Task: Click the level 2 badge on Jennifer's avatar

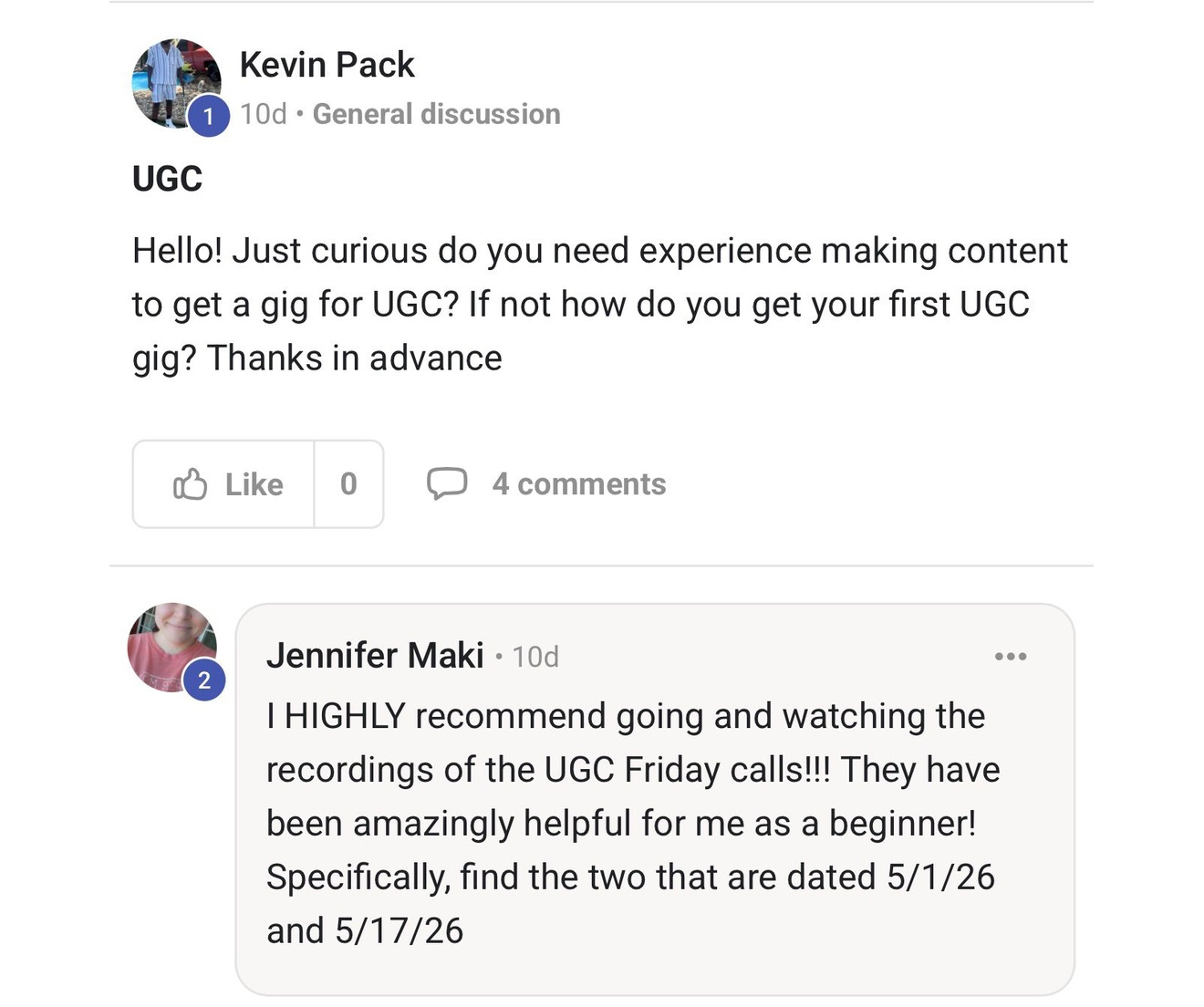Action: [204, 680]
